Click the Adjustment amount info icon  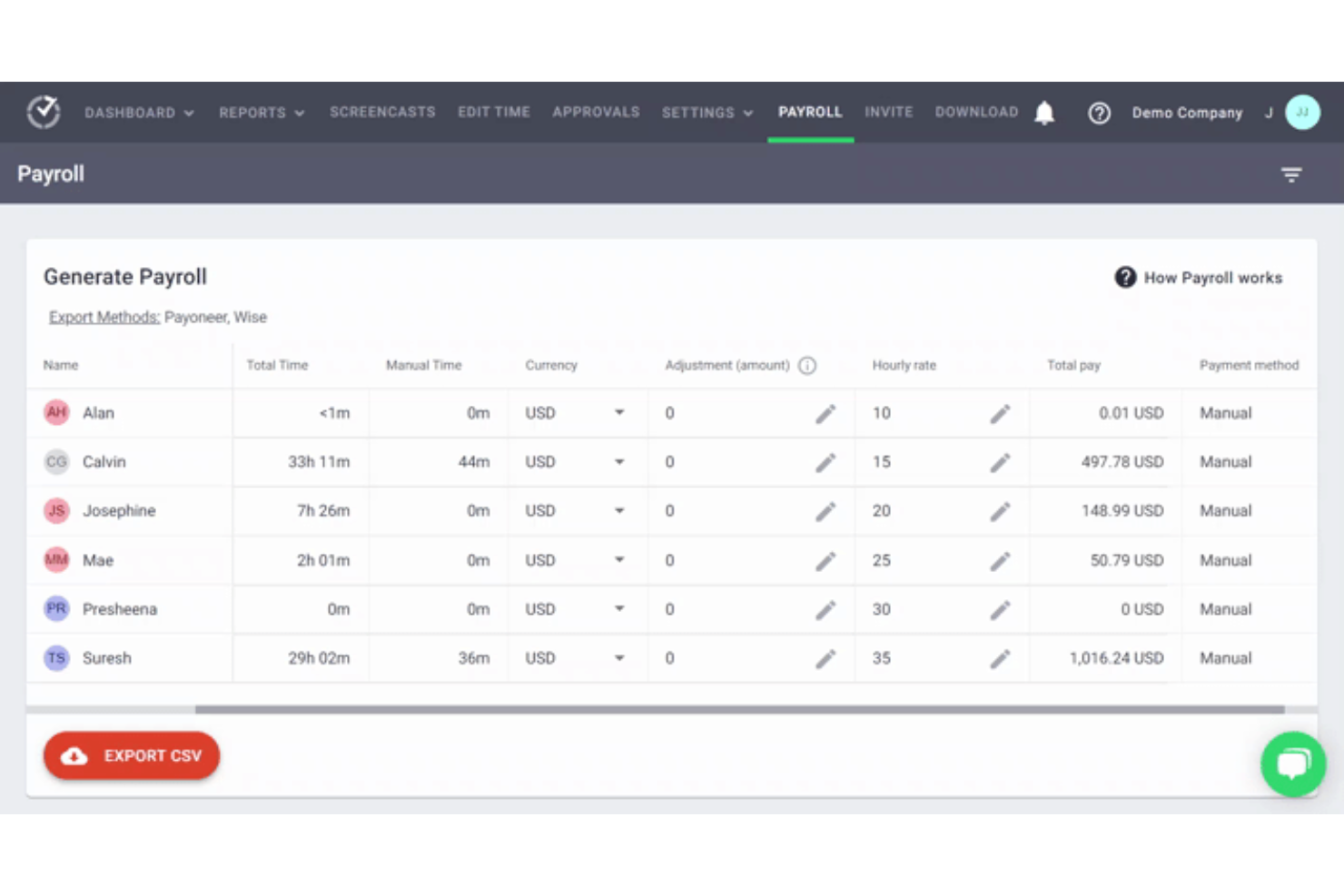pos(807,365)
